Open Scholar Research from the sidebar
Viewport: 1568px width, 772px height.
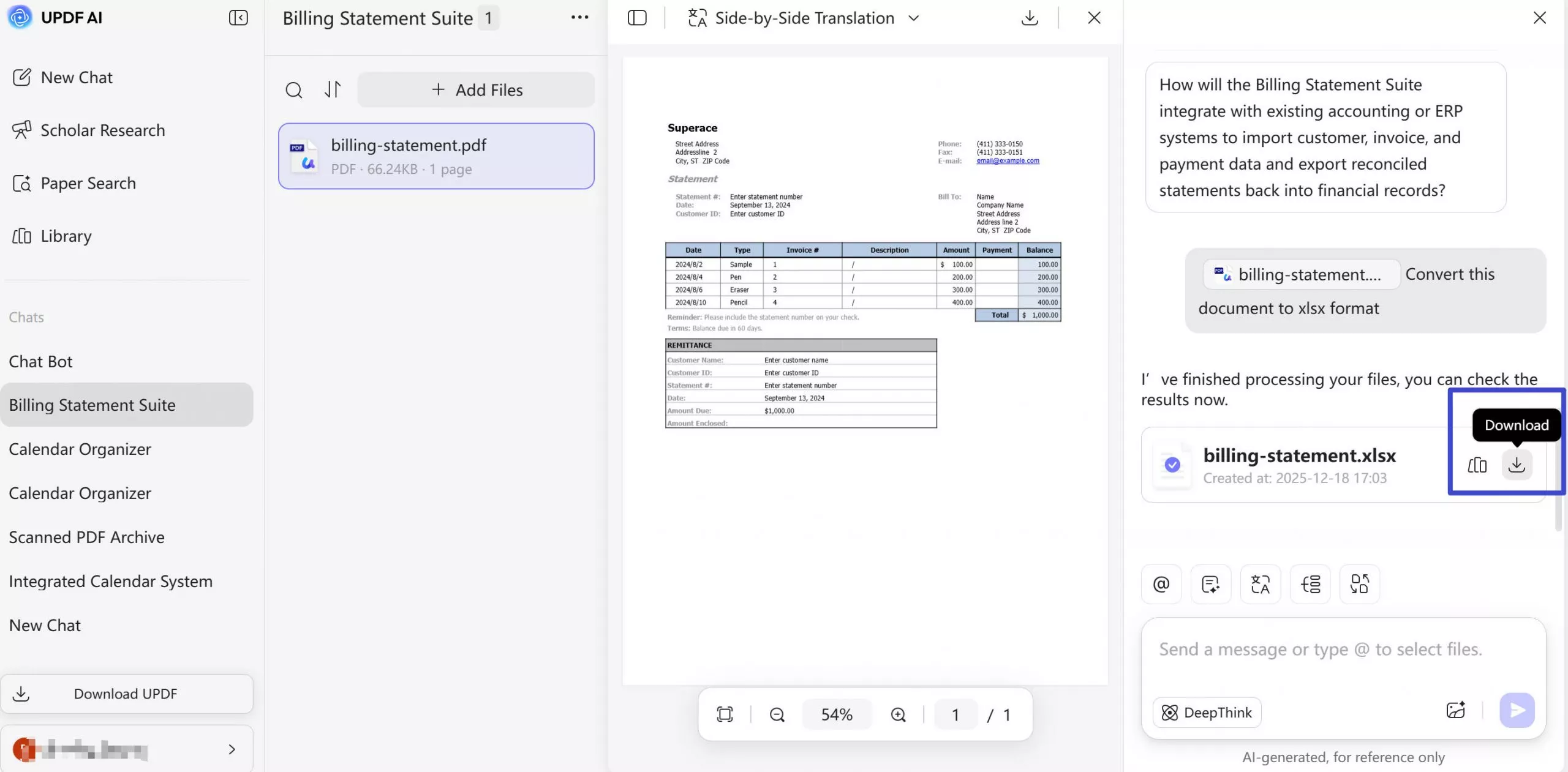coord(102,130)
